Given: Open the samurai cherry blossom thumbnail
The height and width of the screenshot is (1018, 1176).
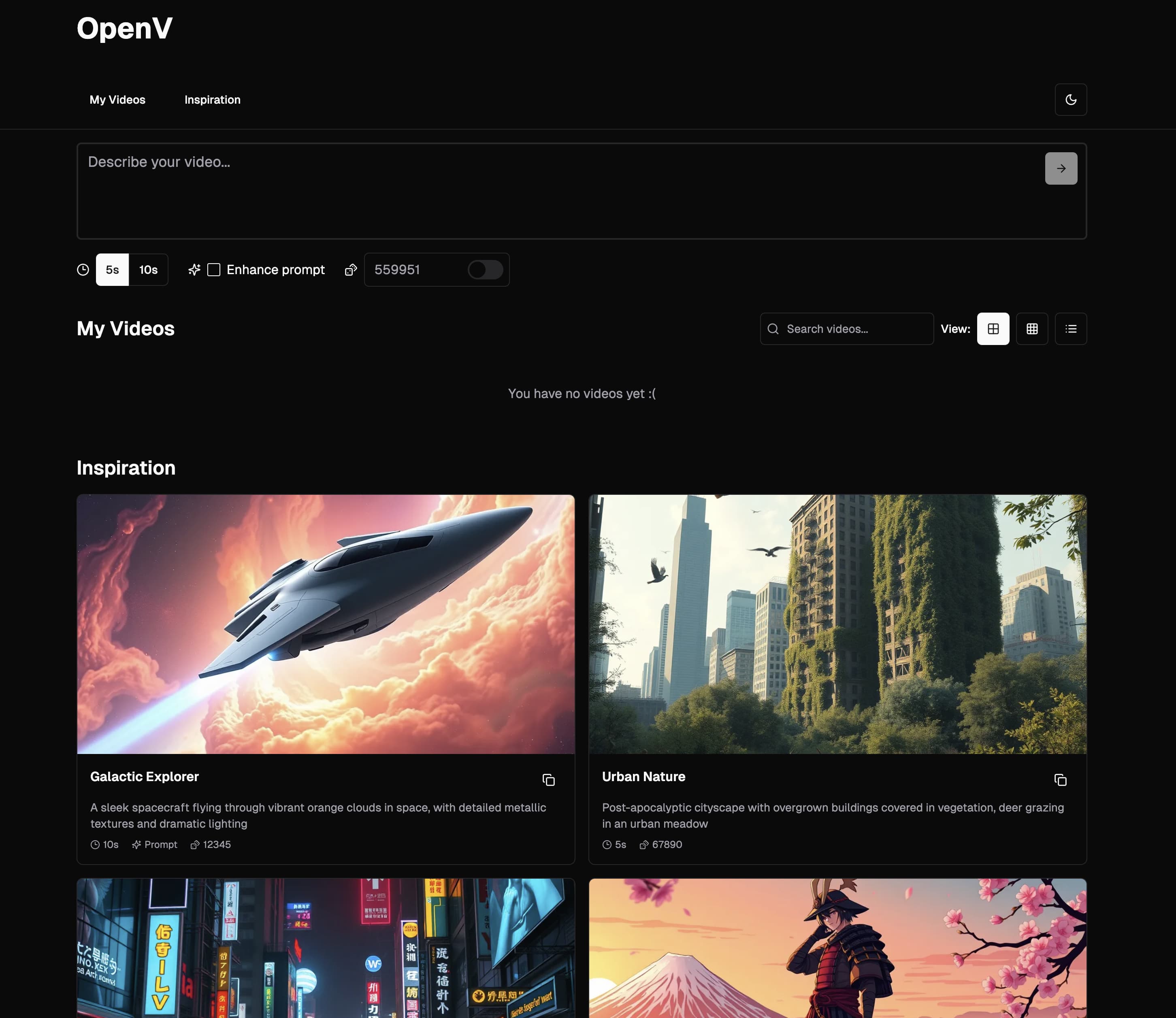Looking at the screenshot, I should [837, 948].
